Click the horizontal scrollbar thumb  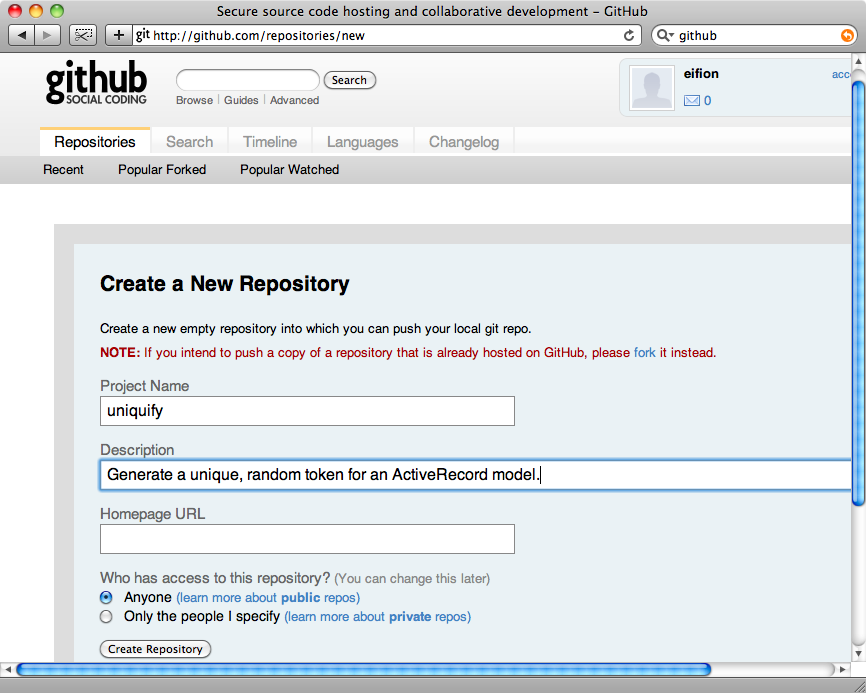363,669
